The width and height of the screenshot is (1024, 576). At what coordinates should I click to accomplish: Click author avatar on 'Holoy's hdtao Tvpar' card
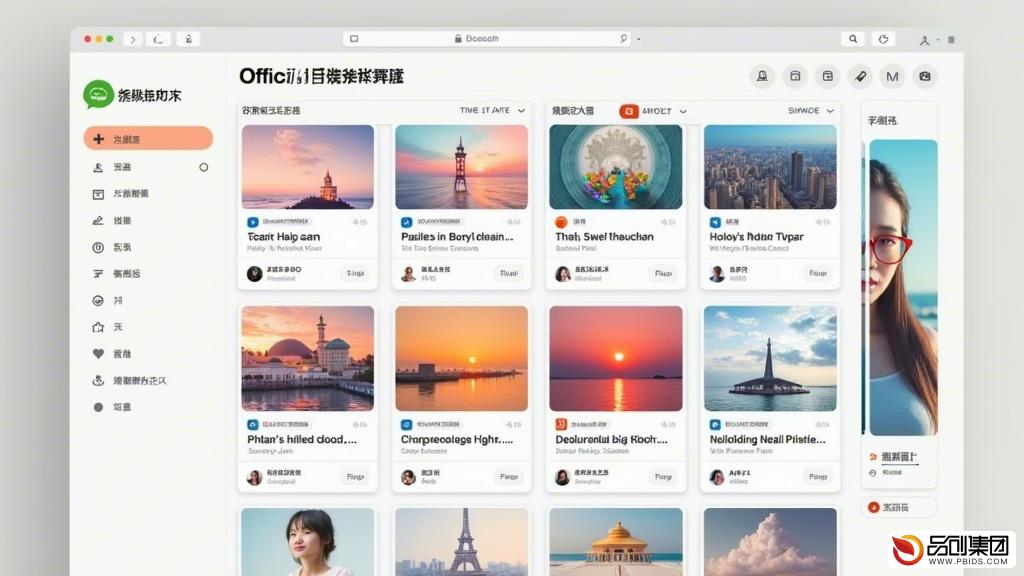pyautogui.click(x=717, y=274)
